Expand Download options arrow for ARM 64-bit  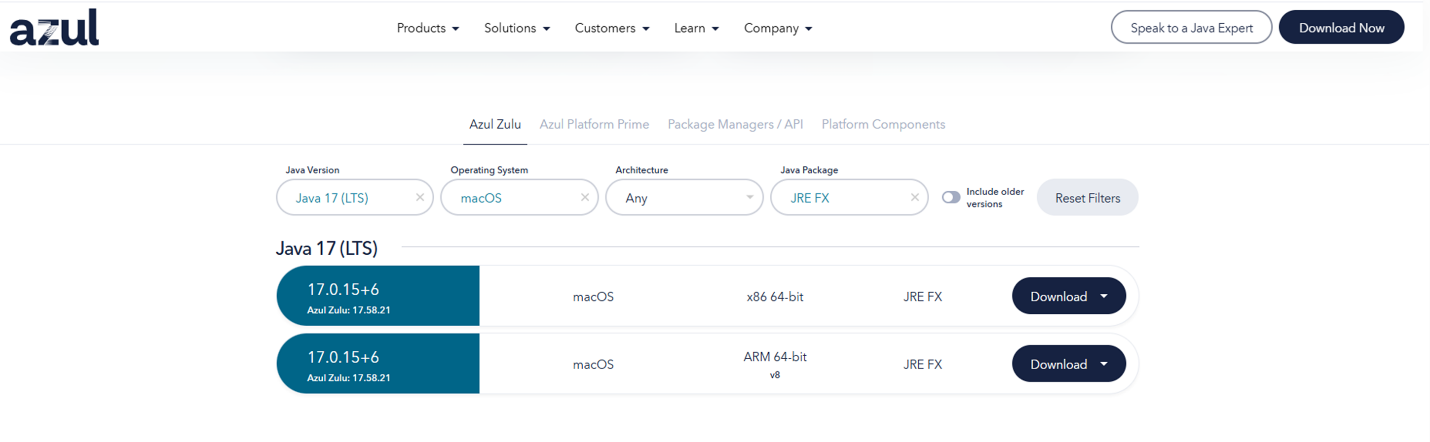(x=1104, y=365)
